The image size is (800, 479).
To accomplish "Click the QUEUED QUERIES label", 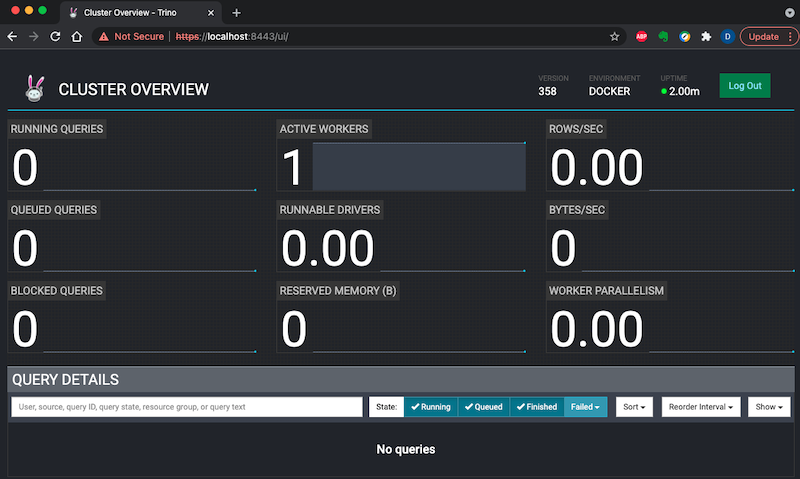I will pos(54,210).
